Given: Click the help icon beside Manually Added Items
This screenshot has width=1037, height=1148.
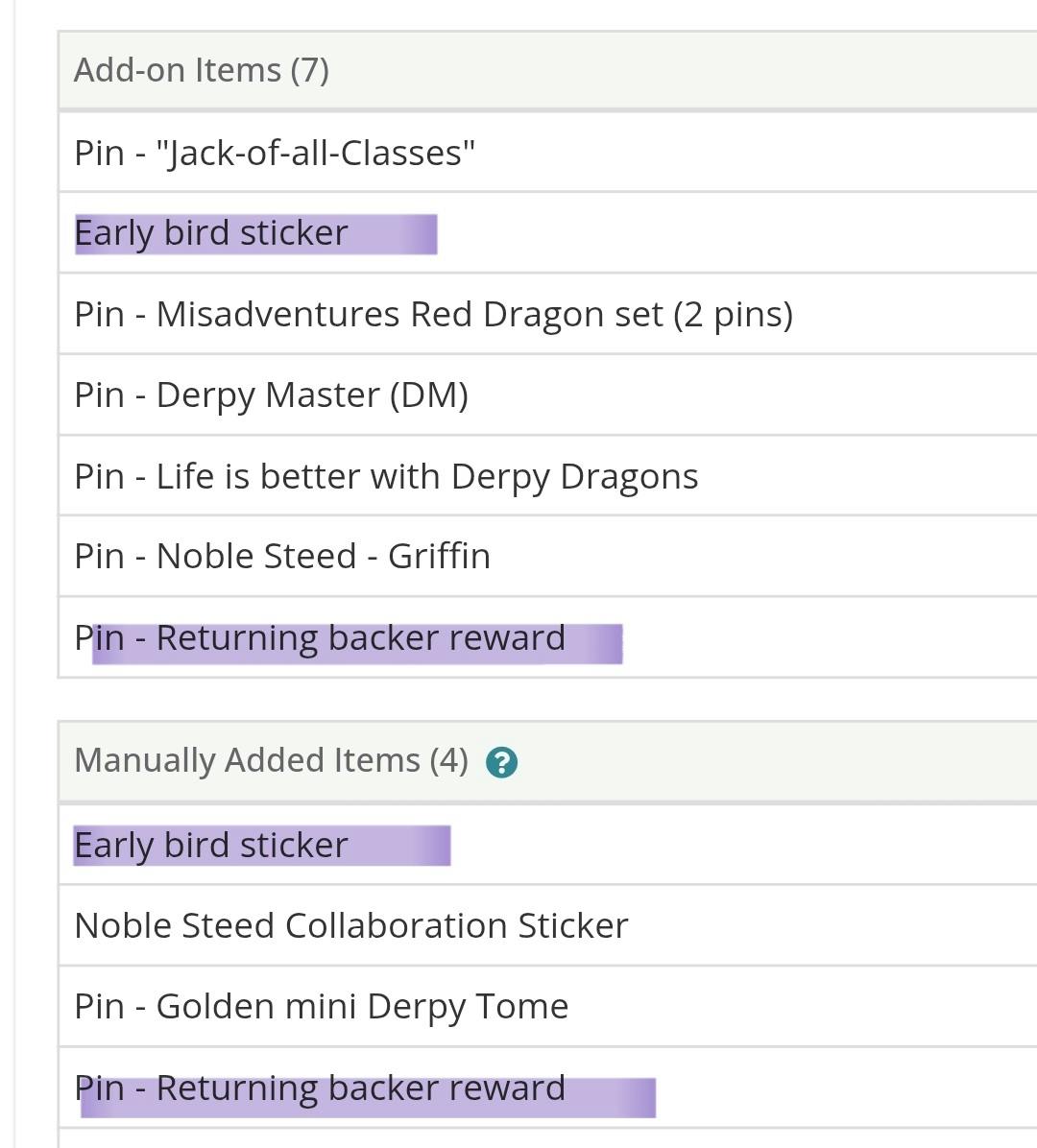Looking at the screenshot, I should click(x=502, y=762).
